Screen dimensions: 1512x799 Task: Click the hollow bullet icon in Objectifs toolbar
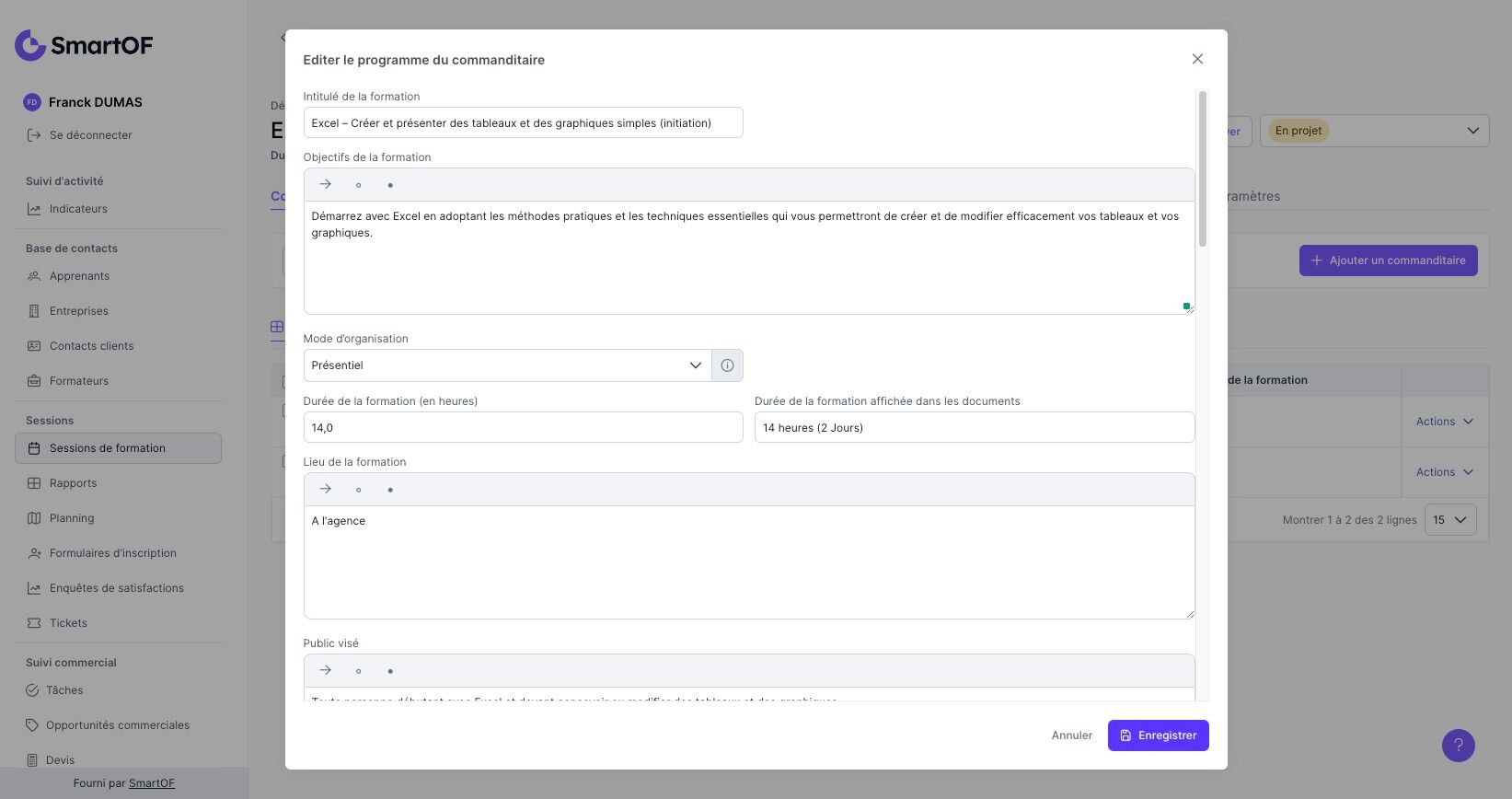pos(358,185)
